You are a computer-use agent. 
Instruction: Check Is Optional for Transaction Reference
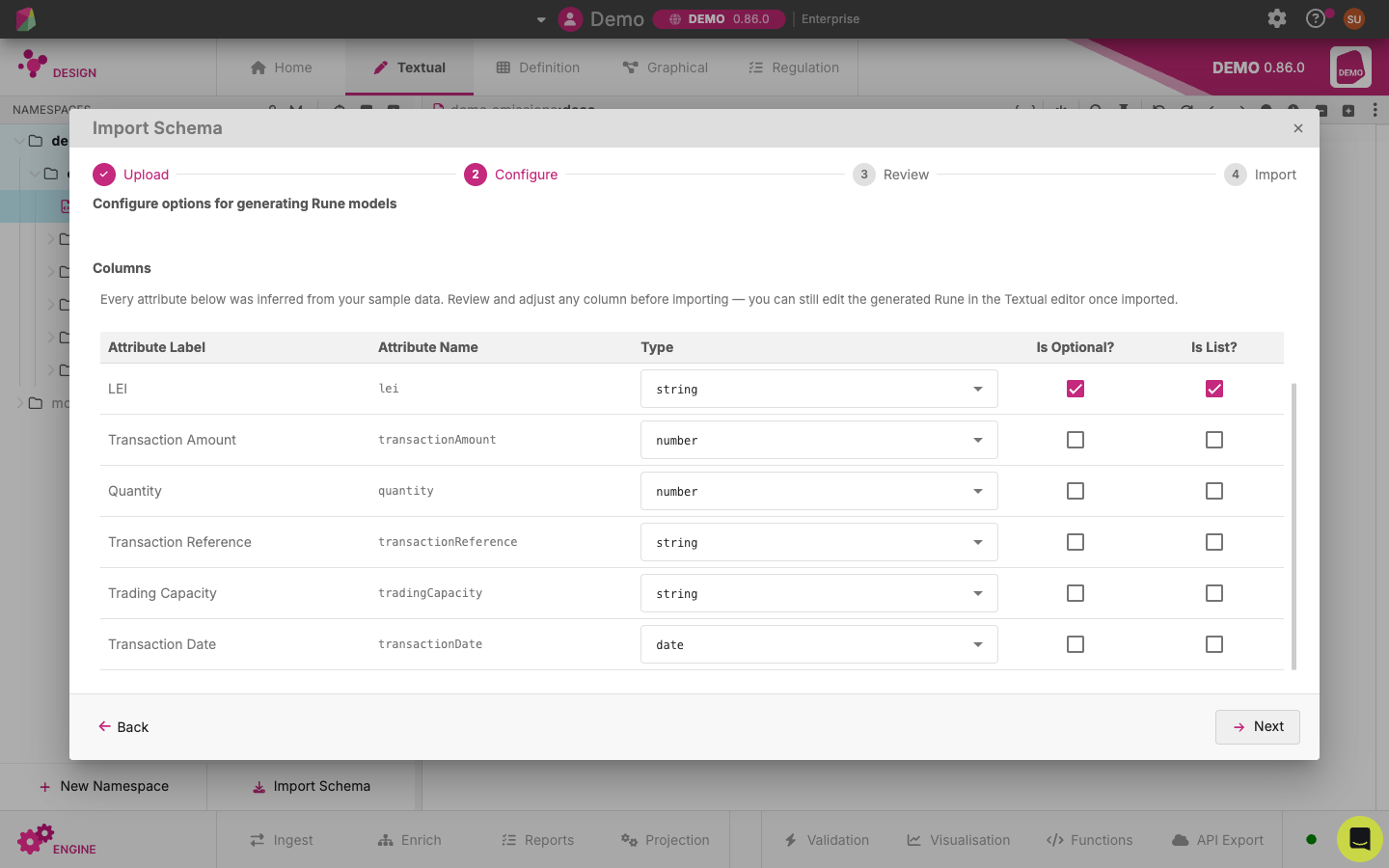click(x=1076, y=542)
